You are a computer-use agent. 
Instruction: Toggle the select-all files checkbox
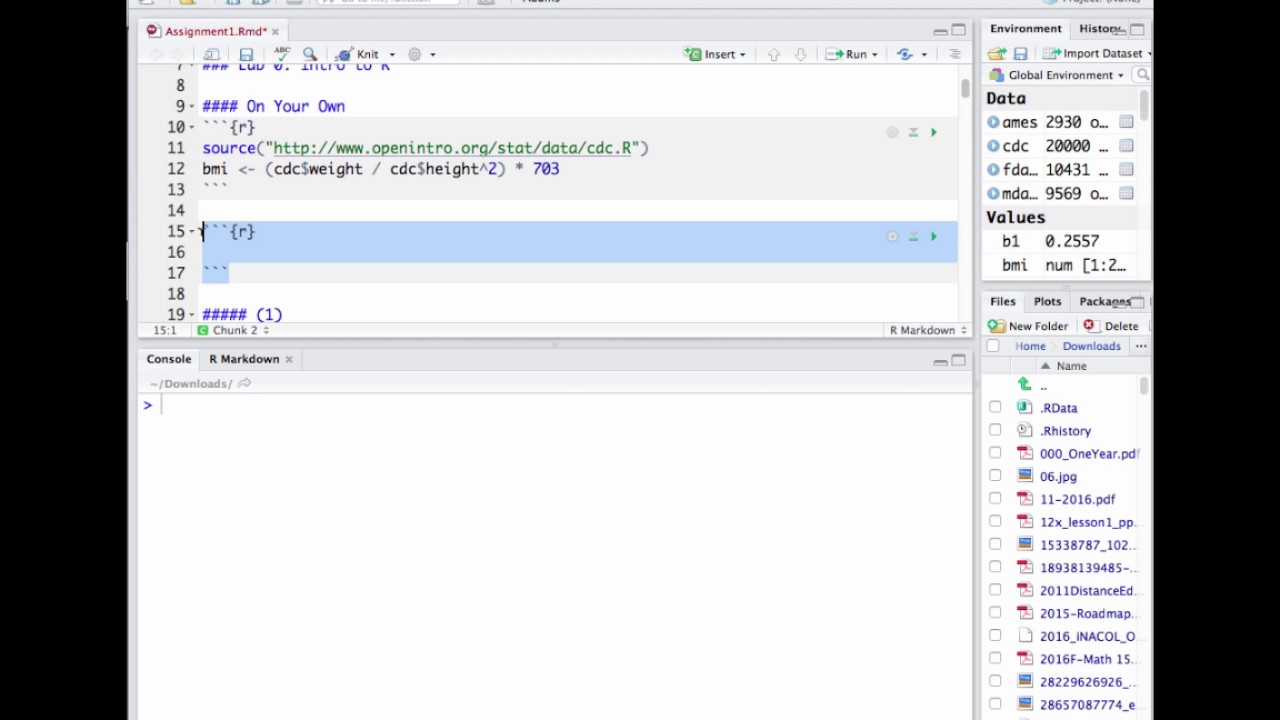[x=993, y=346]
